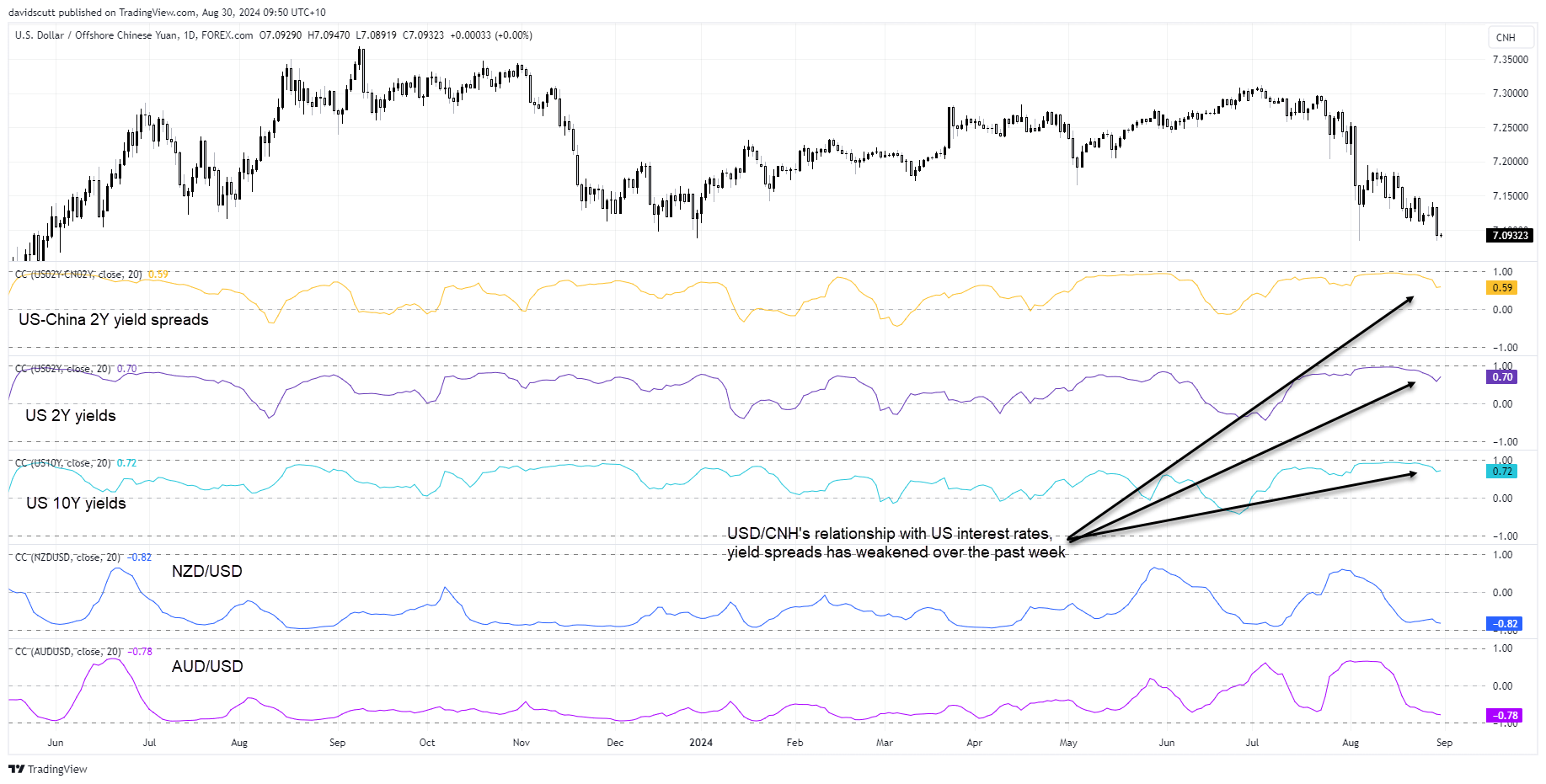Click the 7.25000 price axis label
The image size is (1546, 784).
(x=1510, y=128)
